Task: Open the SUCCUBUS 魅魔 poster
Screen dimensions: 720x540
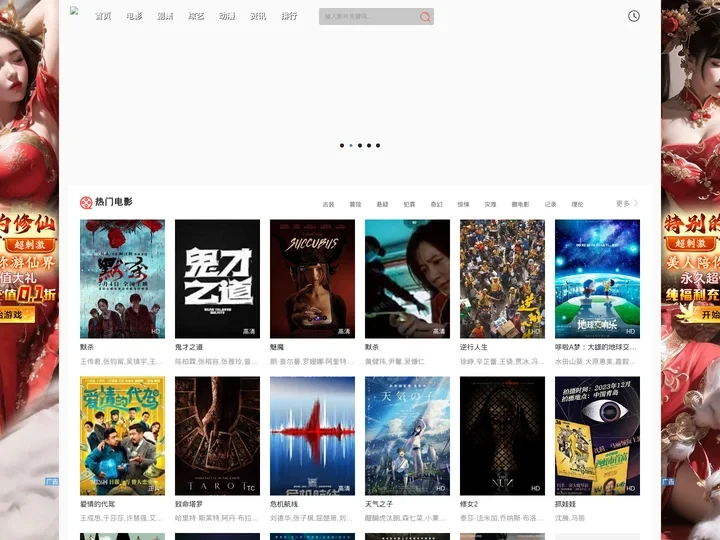Action: [312, 279]
